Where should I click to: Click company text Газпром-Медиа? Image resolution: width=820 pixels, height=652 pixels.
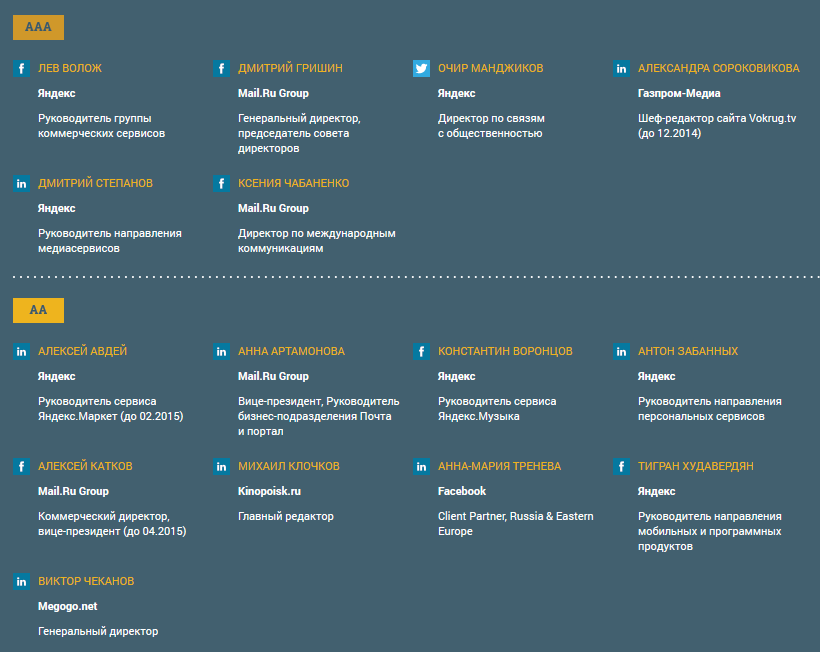click(679, 93)
